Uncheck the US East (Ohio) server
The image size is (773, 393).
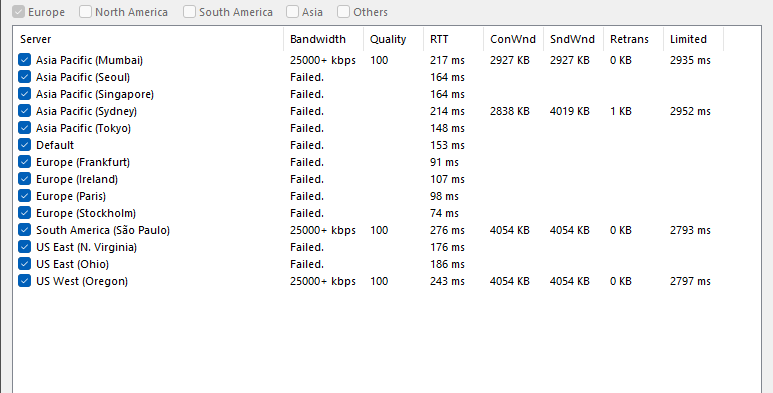tap(25, 264)
